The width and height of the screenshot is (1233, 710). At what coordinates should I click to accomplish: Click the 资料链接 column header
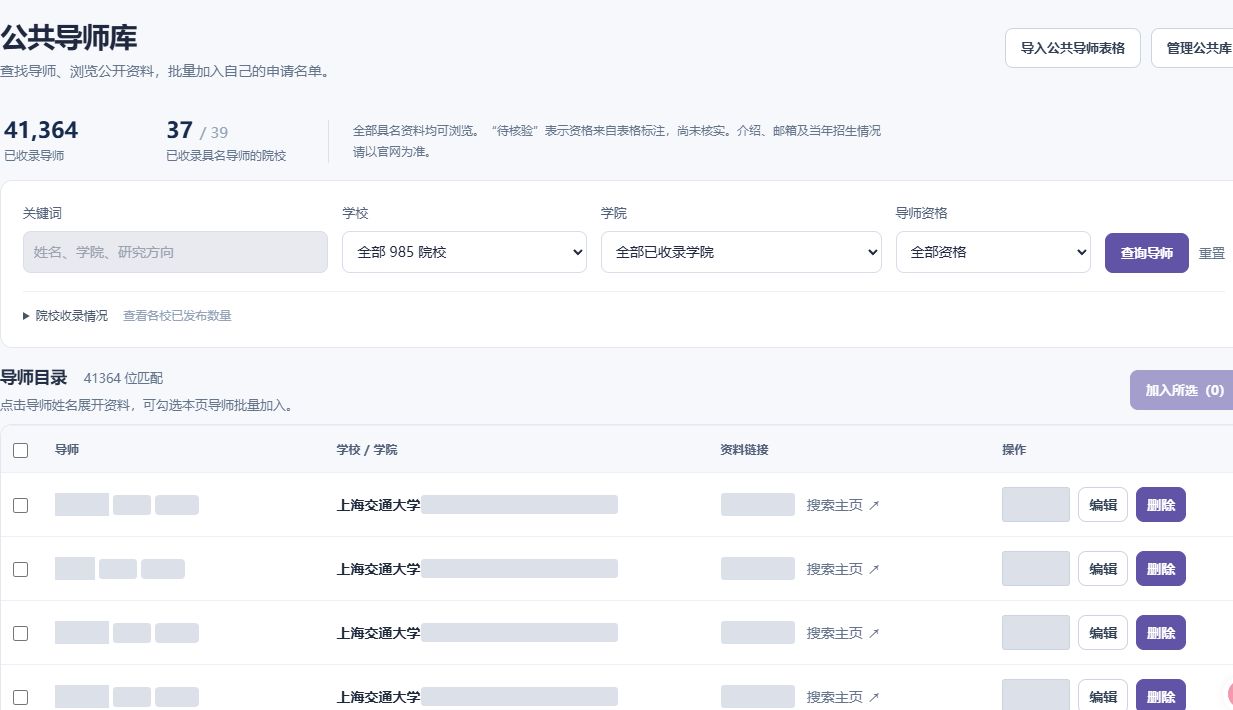(745, 450)
